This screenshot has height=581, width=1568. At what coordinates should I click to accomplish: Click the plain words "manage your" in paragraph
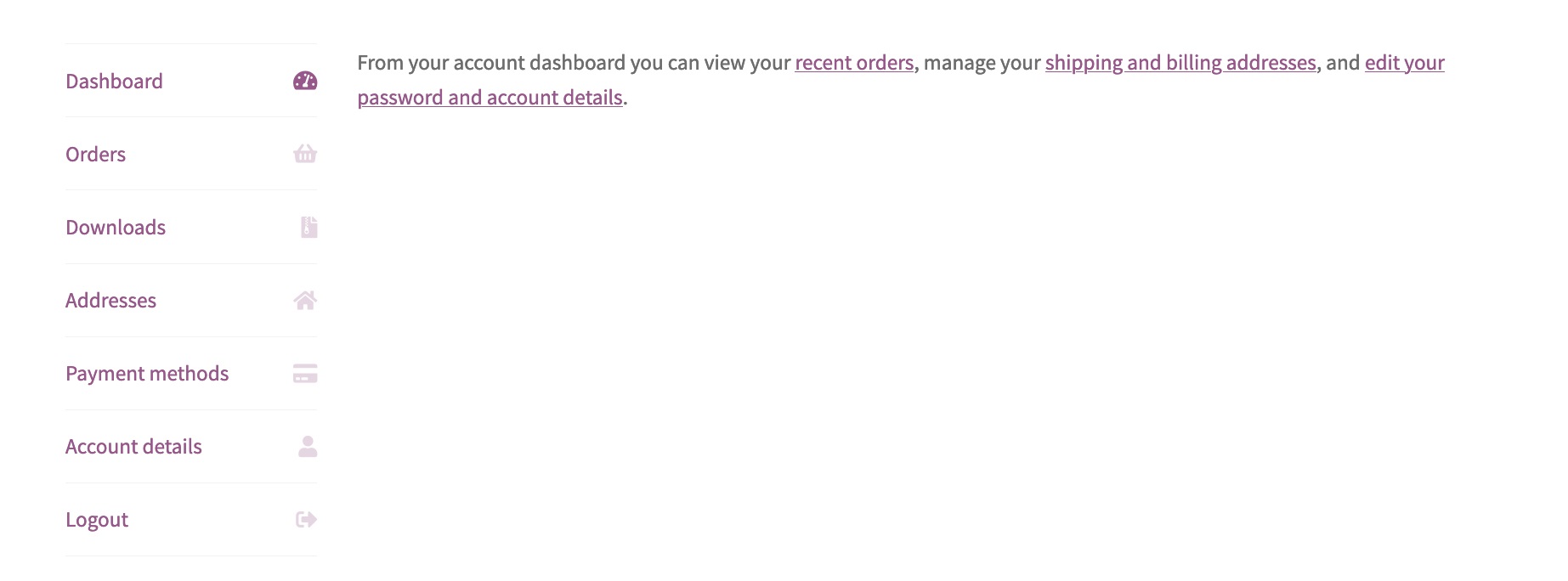(x=982, y=63)
